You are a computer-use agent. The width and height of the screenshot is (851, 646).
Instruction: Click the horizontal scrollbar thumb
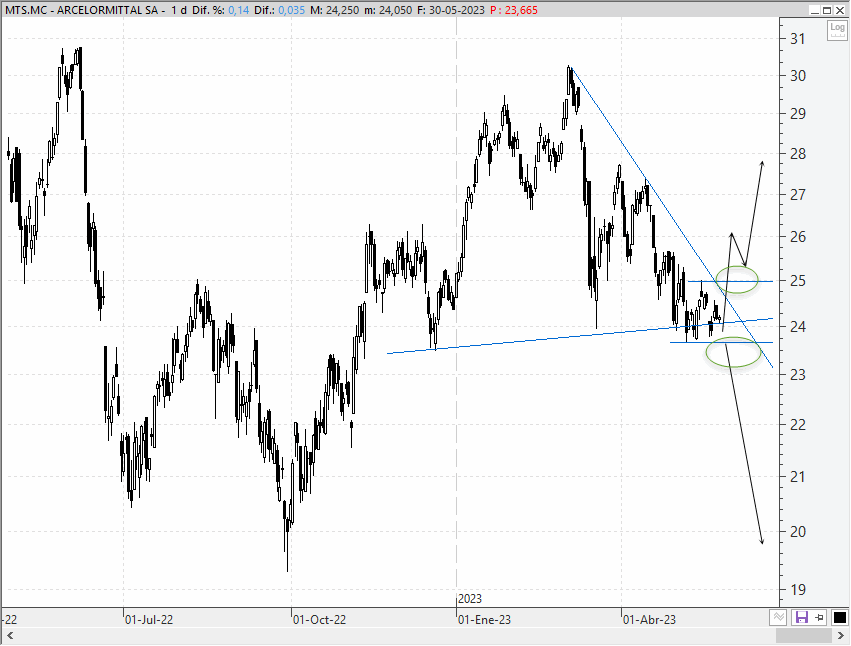[x=803, y=636]
